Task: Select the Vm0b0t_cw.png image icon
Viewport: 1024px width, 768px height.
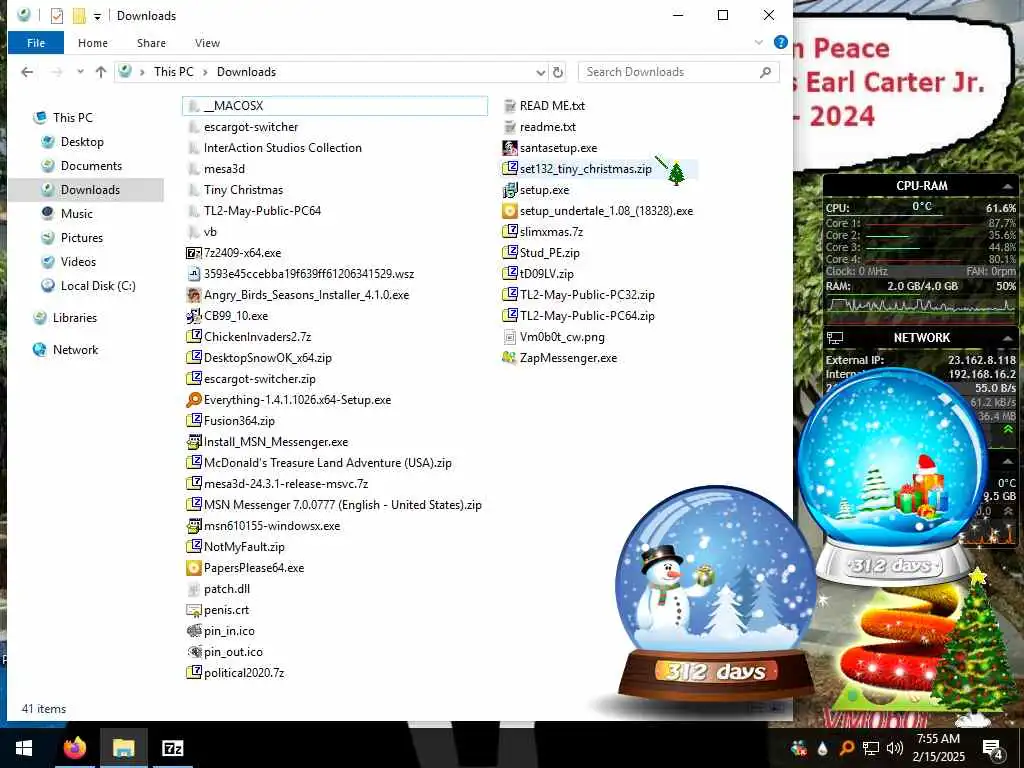Action: pos(510,337)
